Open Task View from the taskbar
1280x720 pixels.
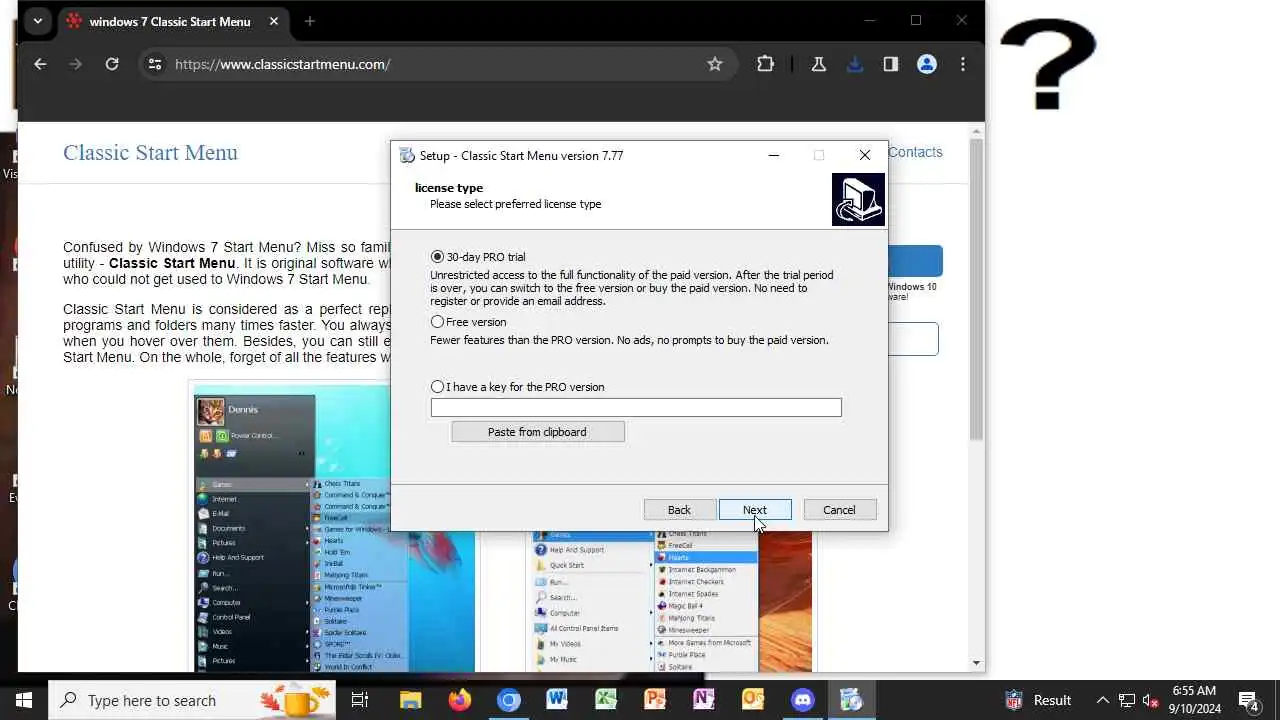click(x=360, y=700)
